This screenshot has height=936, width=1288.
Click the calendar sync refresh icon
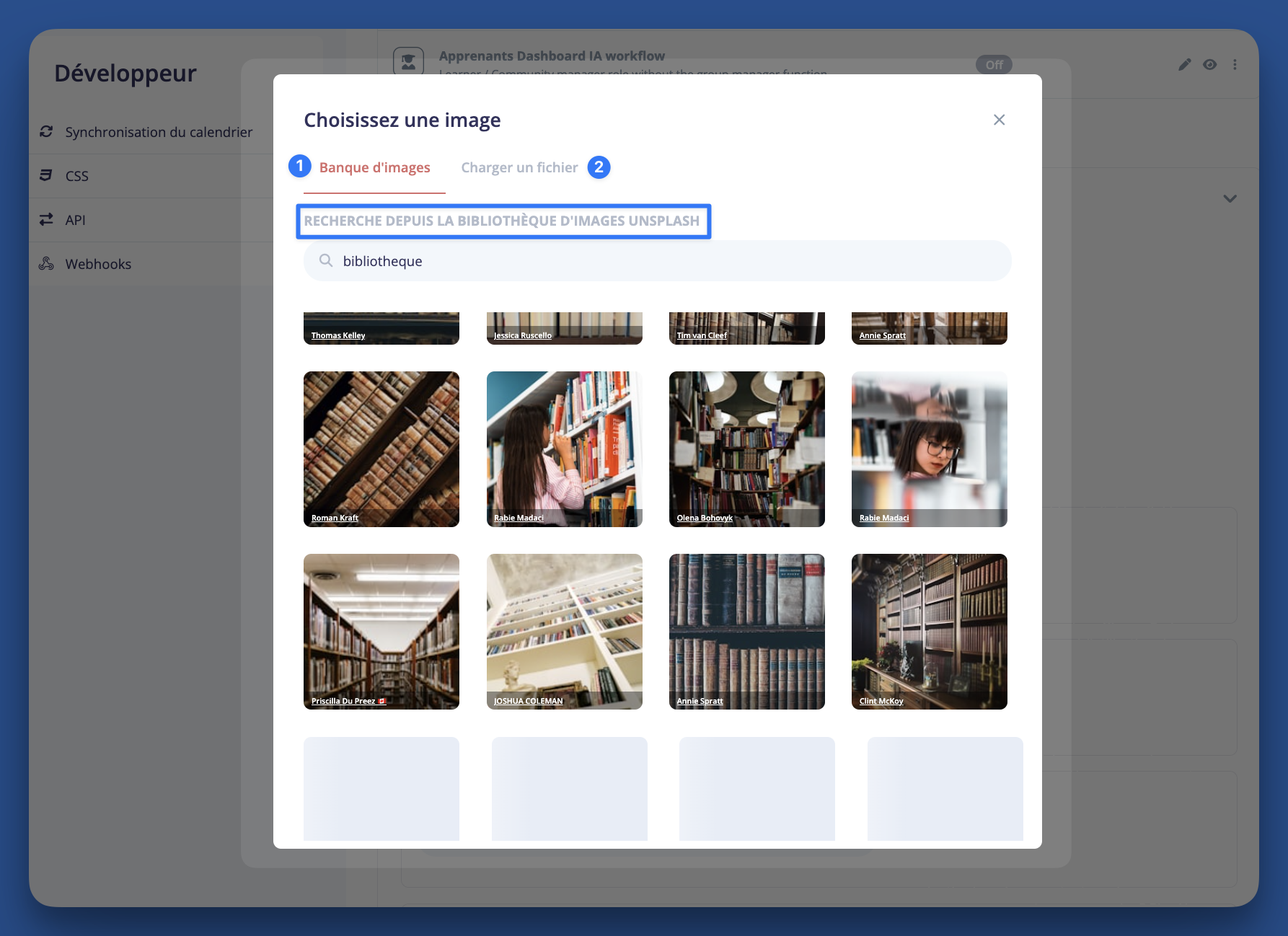click(46, 131)
